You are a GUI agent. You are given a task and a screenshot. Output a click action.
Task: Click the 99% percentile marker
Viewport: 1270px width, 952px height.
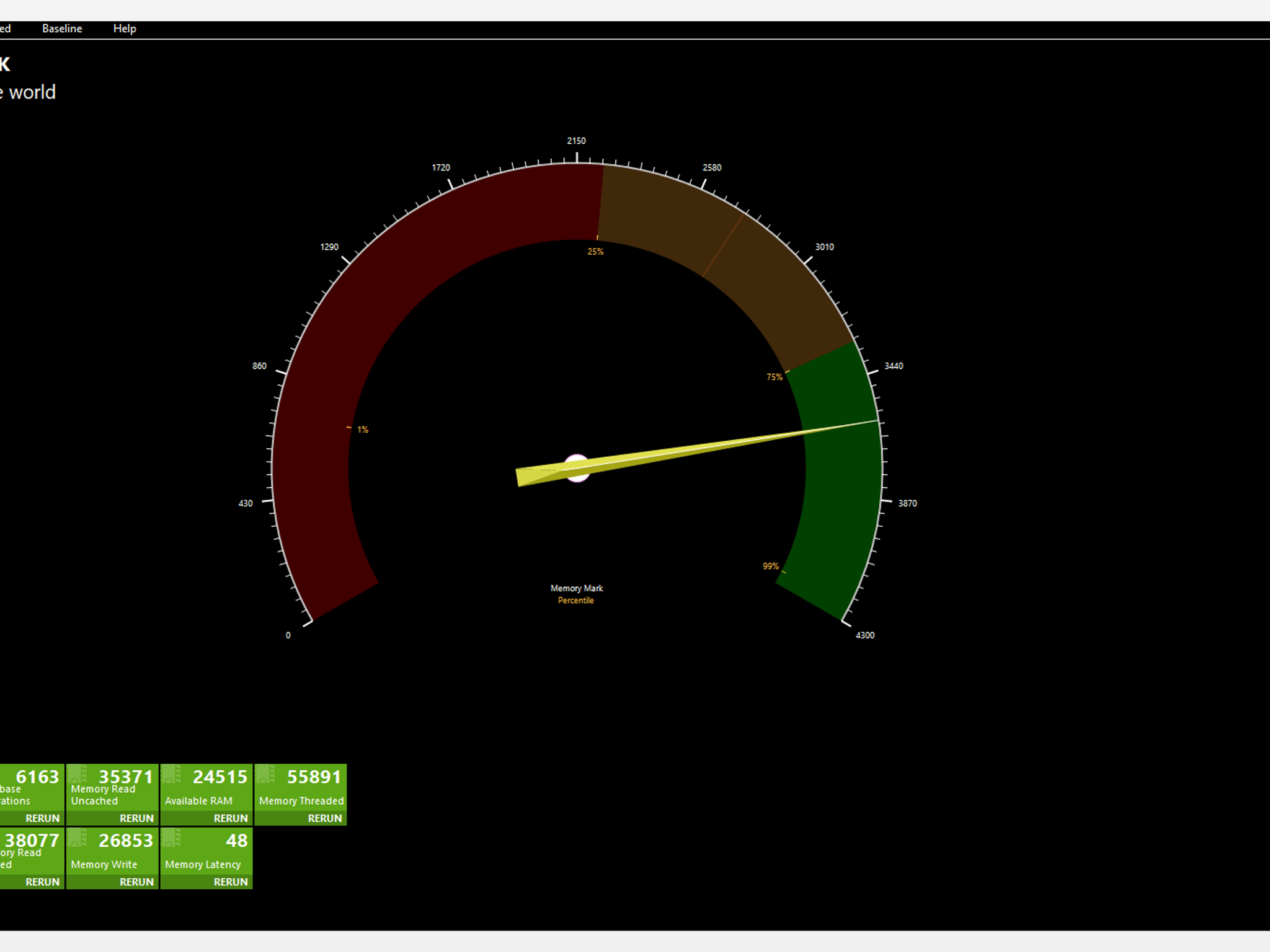point(771,566)
